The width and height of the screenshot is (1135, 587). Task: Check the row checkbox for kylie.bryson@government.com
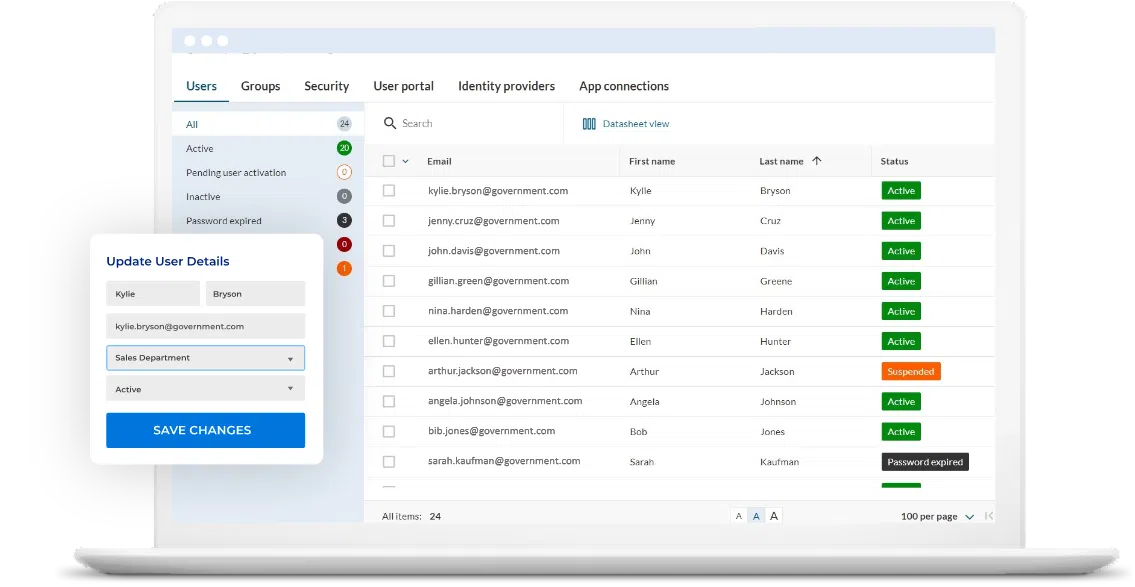click(389, 190)
